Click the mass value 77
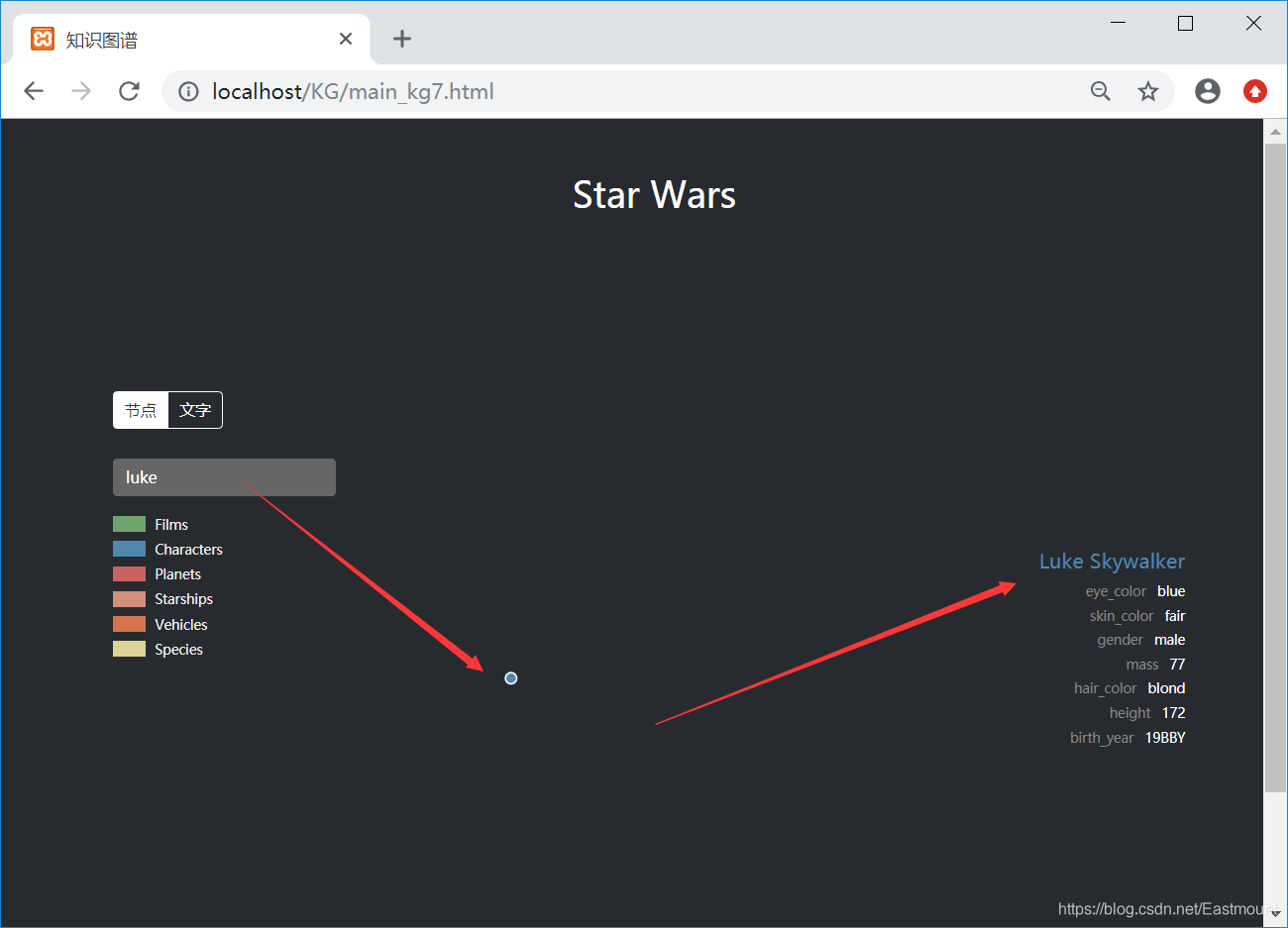 pos(1177,665)
